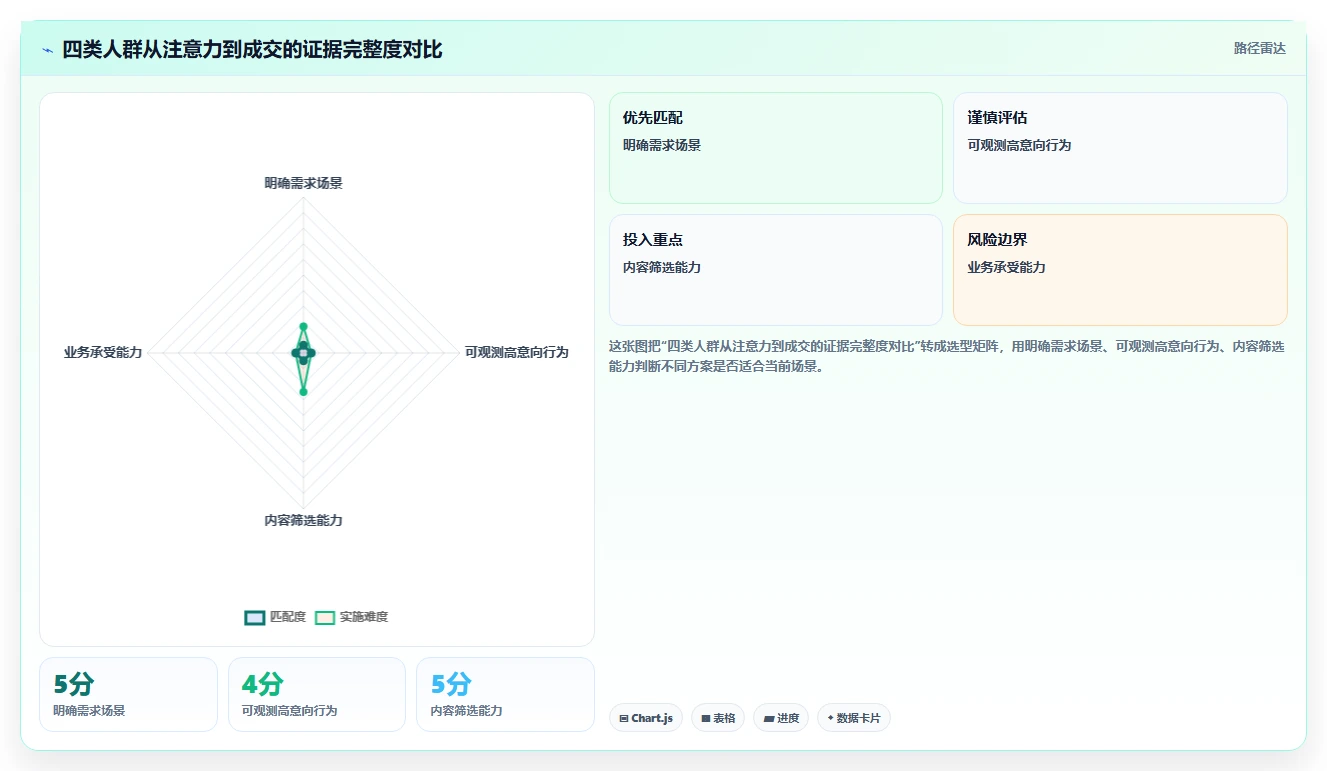Open the 投入重点 card
Viewport: 1327px width, 771px height.
(x=776, y=270)
